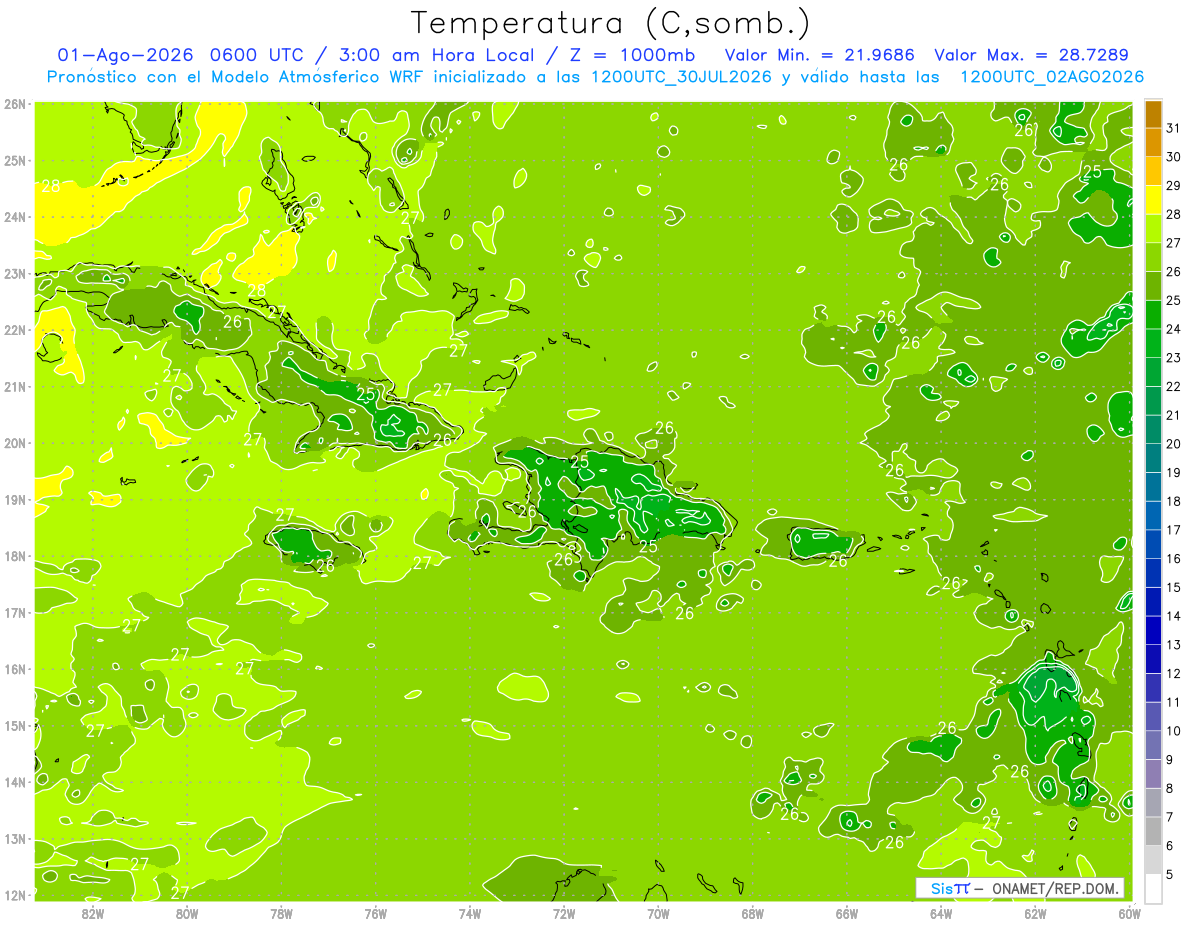Viewport: 1200px width, 927px height.
Task: Click the 72W longitude axis label
Action: coord(564,913)
